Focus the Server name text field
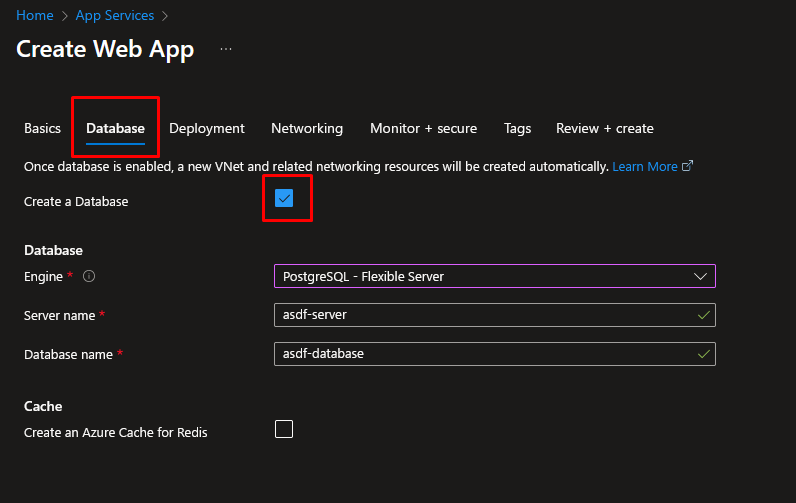The width and height of the screenshot is (796, 503). pos(480,315)
